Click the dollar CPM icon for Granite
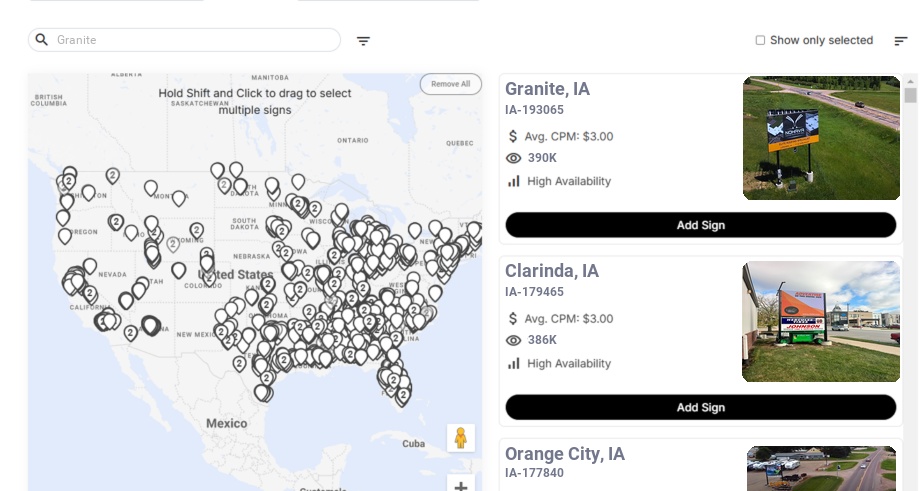 coord(513,136)
